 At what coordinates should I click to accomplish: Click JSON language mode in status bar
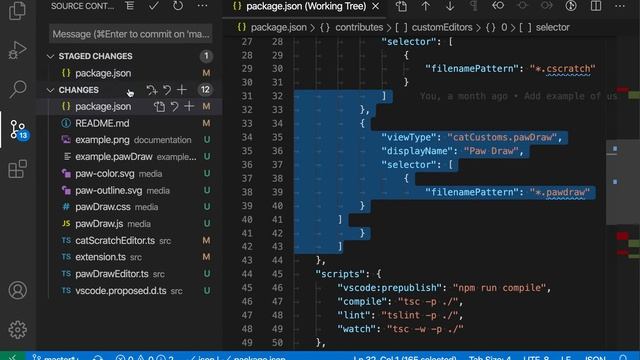pos(595,358)
